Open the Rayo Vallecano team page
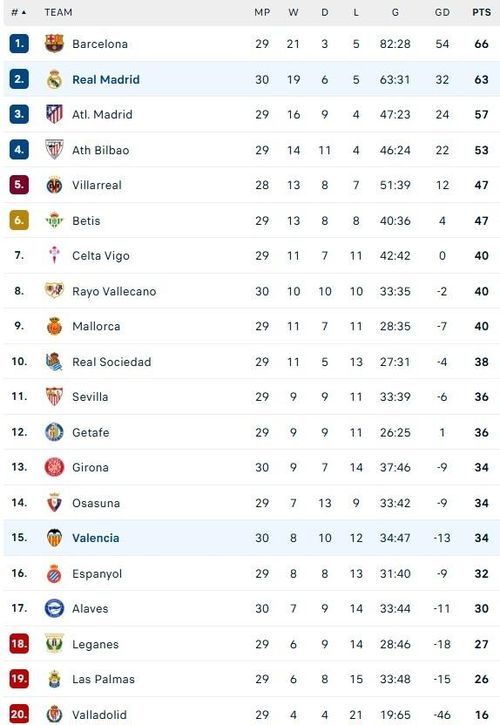 (x=114, y=291)
